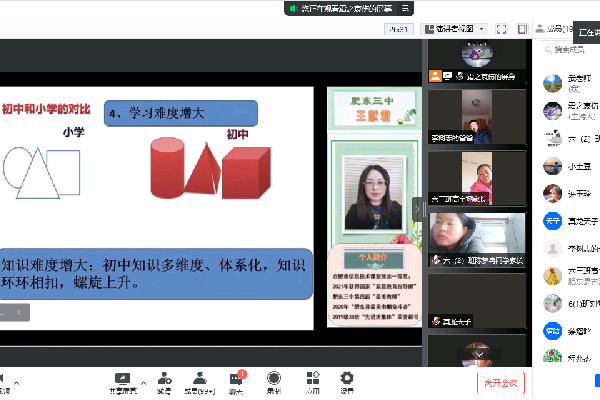Image resolution: width=600 pixels, height=400 pixels.
Task: Click the sharing status text in the top banner
Action: 346,8
